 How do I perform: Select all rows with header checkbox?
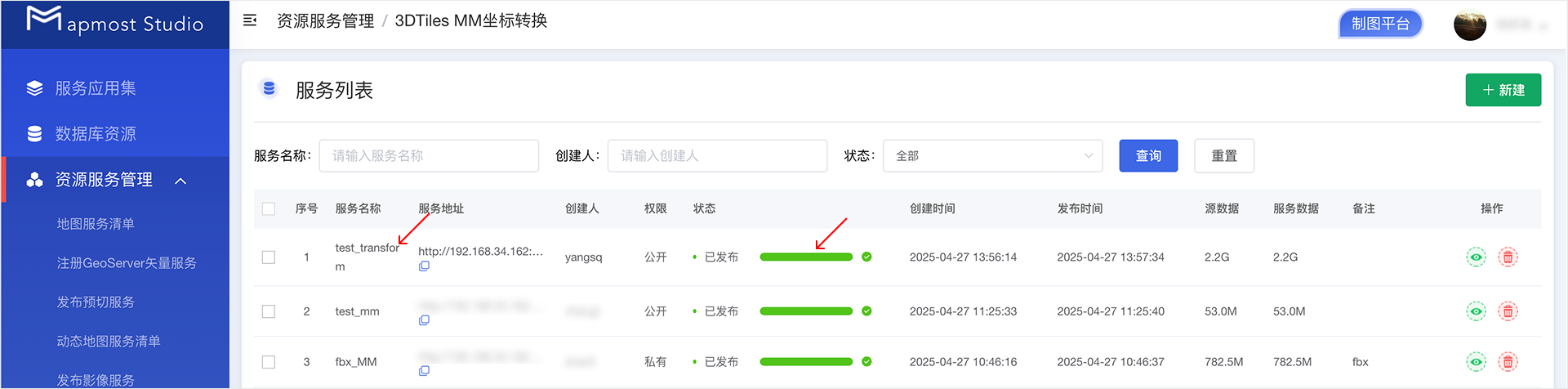coord(268,209)
